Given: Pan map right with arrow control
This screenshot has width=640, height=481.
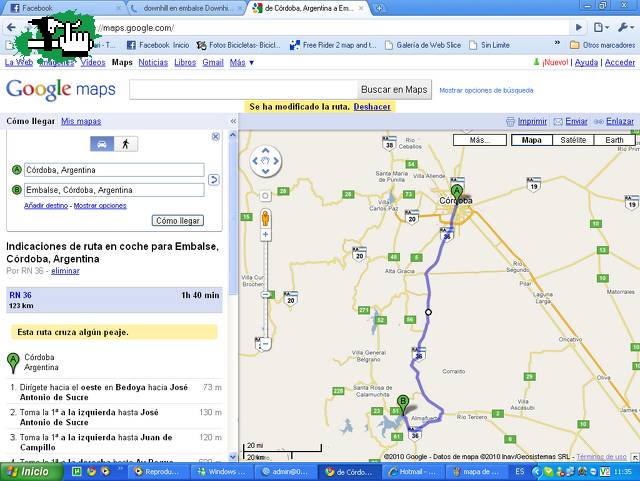Looking at the screenshot, I should tap(276, 161).
